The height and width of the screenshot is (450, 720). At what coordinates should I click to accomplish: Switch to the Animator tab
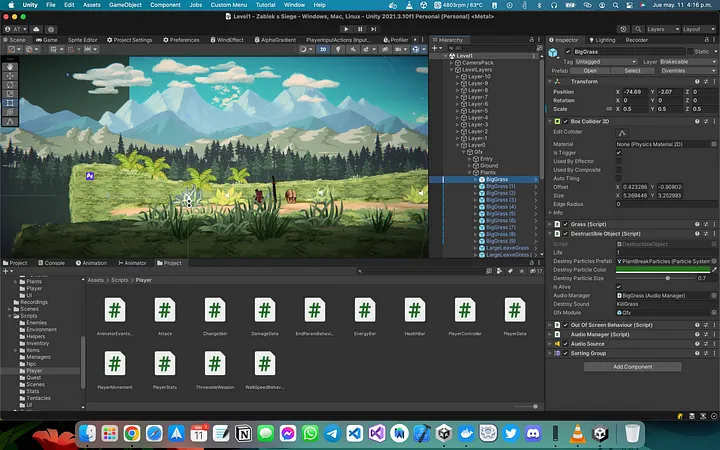(132, 263)
